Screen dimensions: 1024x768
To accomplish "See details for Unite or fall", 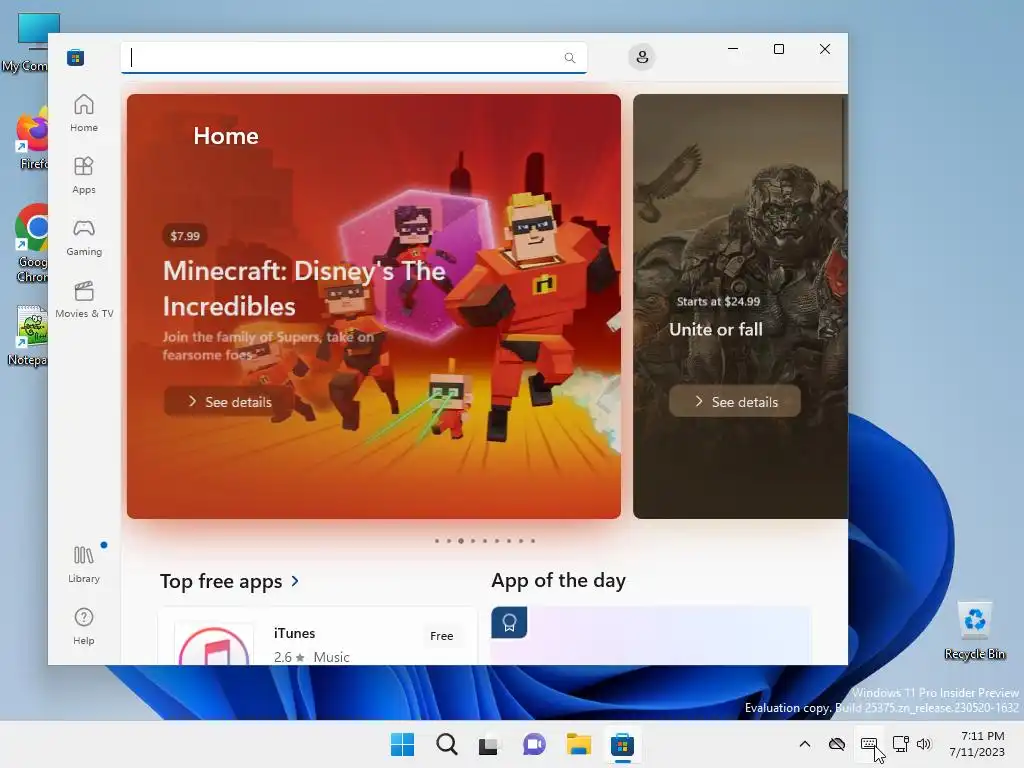I will pos(734,402).
